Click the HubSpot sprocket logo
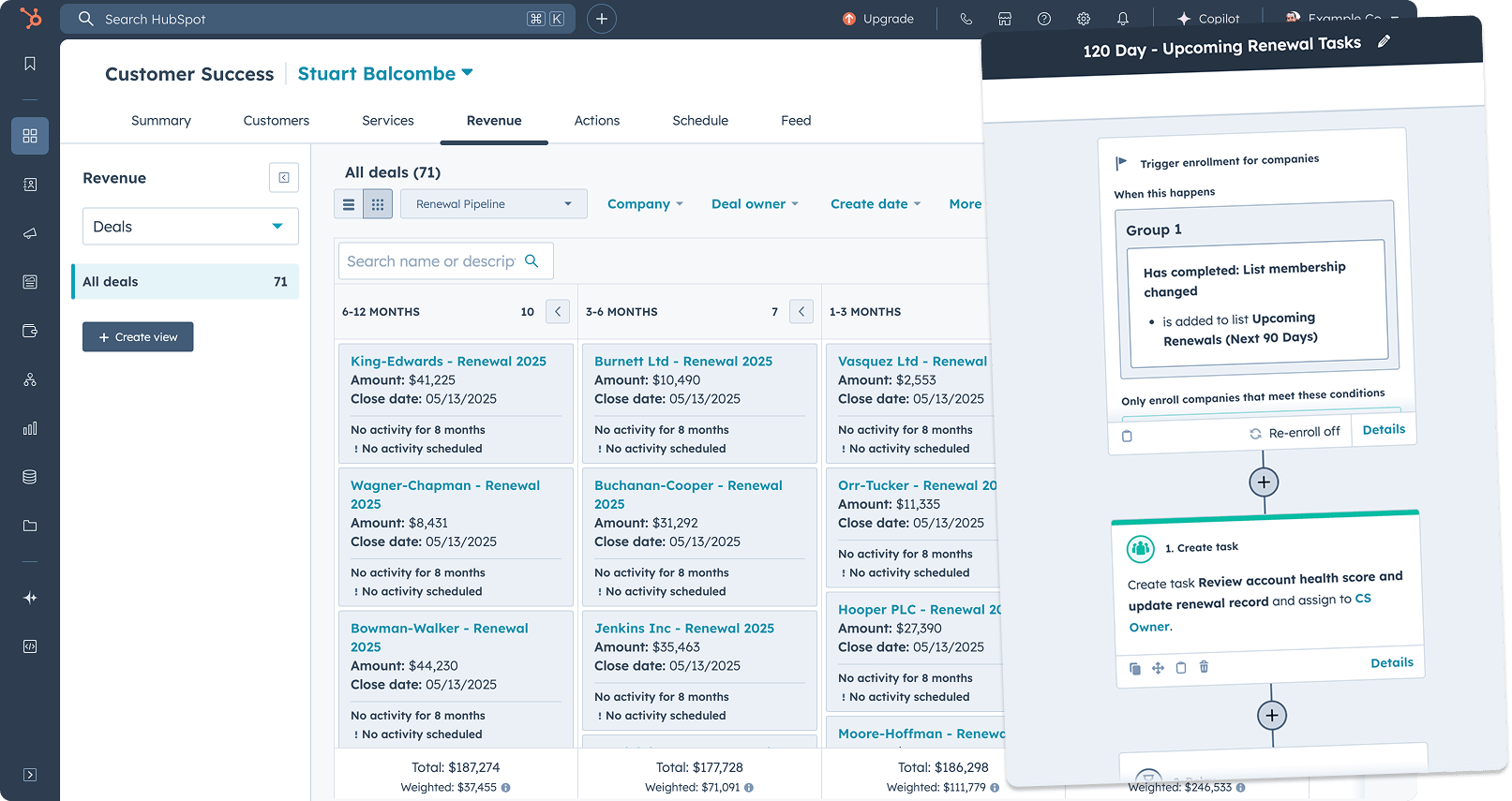This screenshot has height=801, width=1512. tap(30, 18)
